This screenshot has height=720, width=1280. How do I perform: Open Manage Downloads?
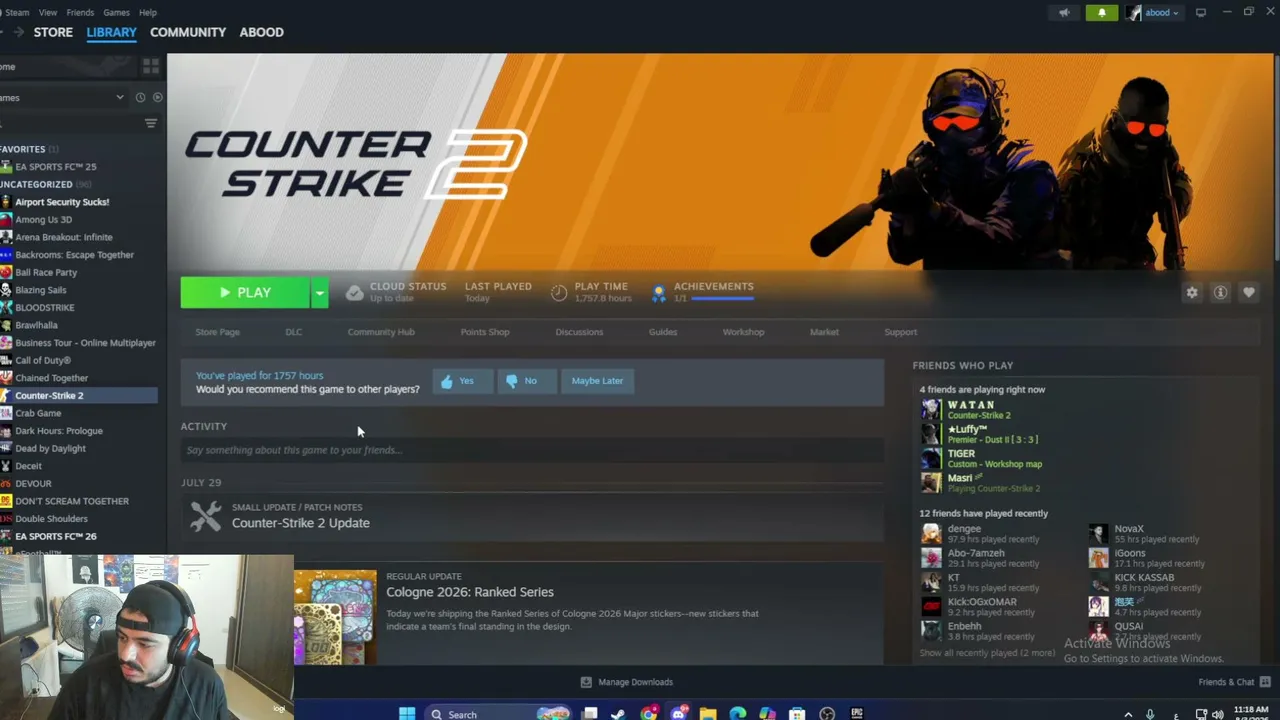627,682
